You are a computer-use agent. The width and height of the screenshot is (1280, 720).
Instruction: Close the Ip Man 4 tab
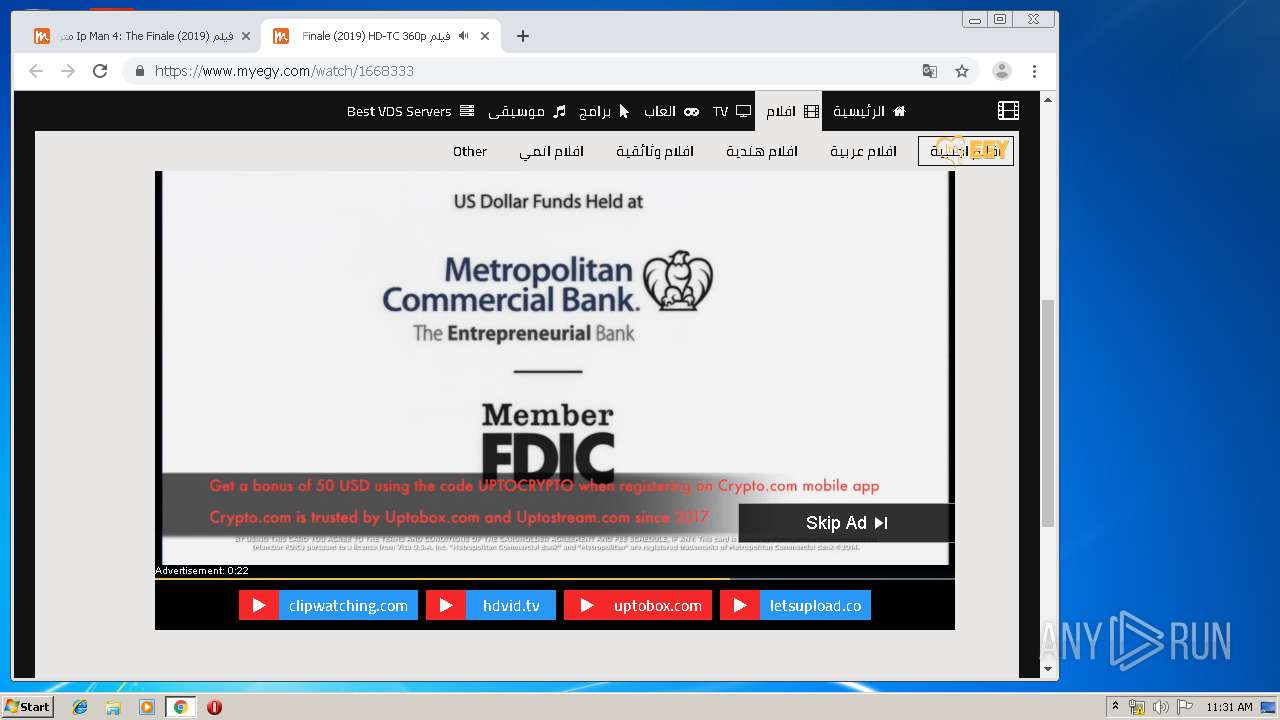tap(246, 36)
